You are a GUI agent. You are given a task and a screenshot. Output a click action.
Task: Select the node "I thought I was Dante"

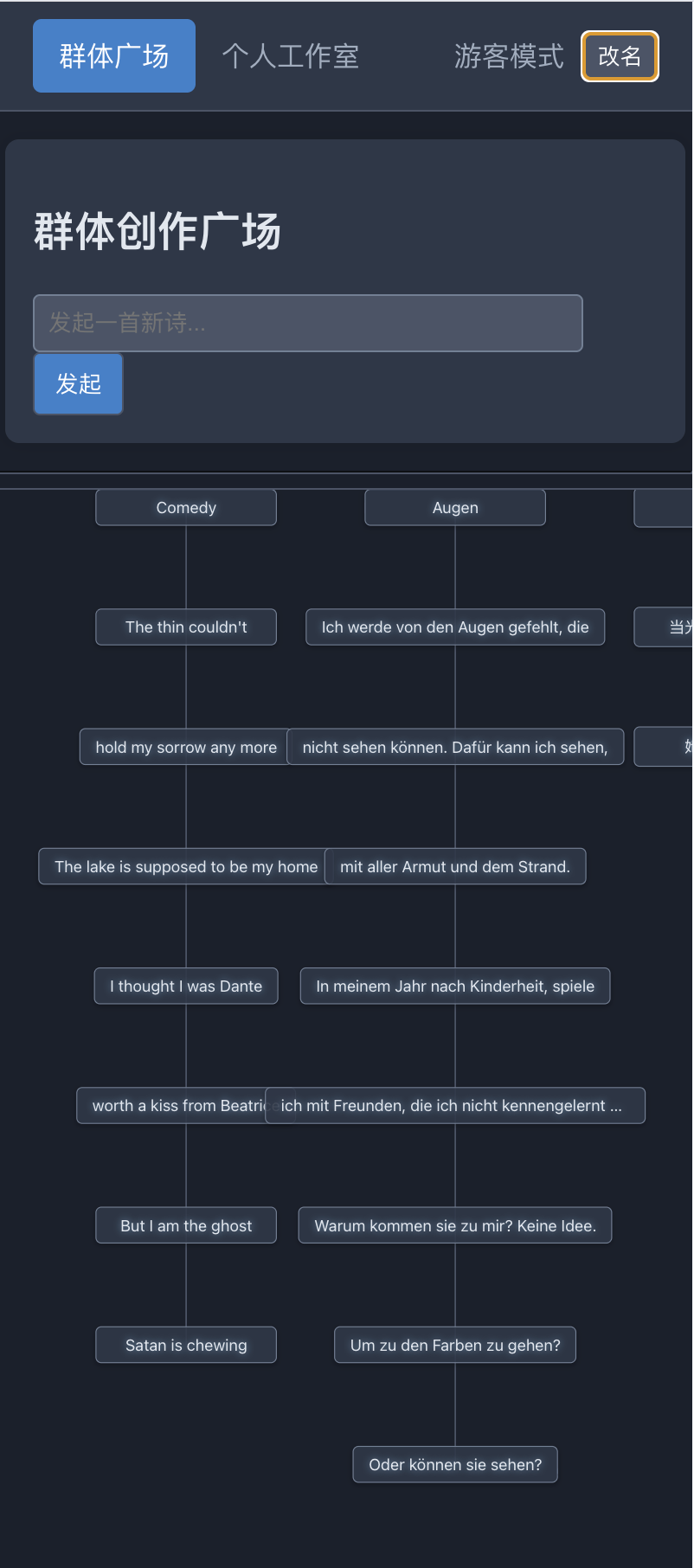click(185, 986)
